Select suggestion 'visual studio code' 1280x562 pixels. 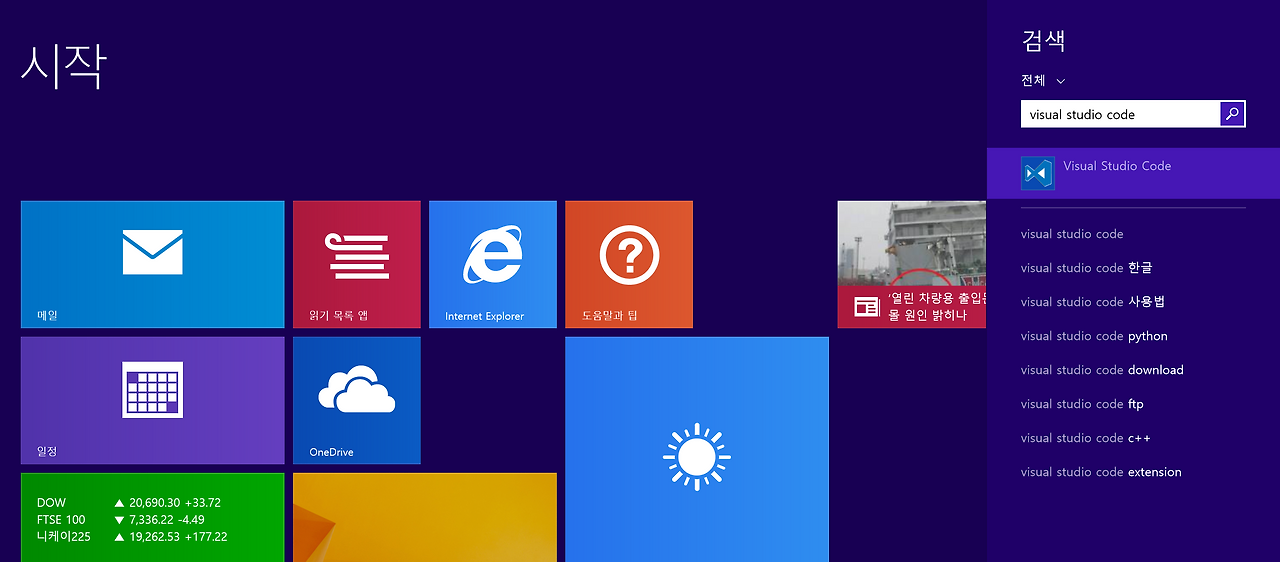pos(1072,234)
